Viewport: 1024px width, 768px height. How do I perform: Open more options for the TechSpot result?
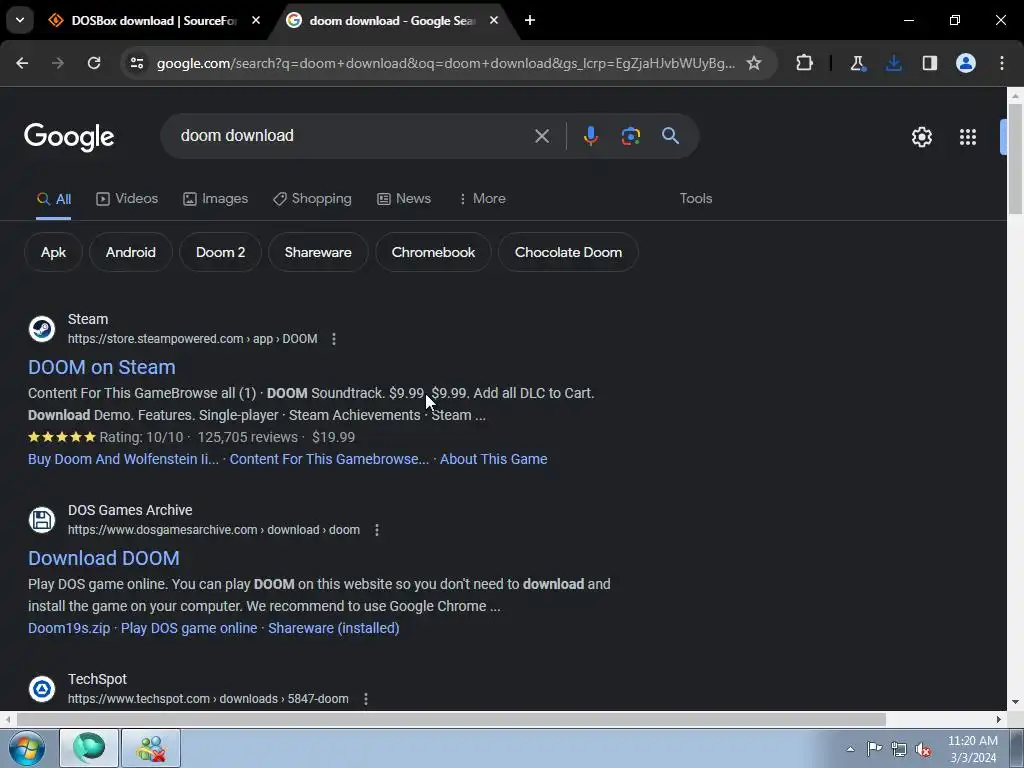(x=366, y=699)
